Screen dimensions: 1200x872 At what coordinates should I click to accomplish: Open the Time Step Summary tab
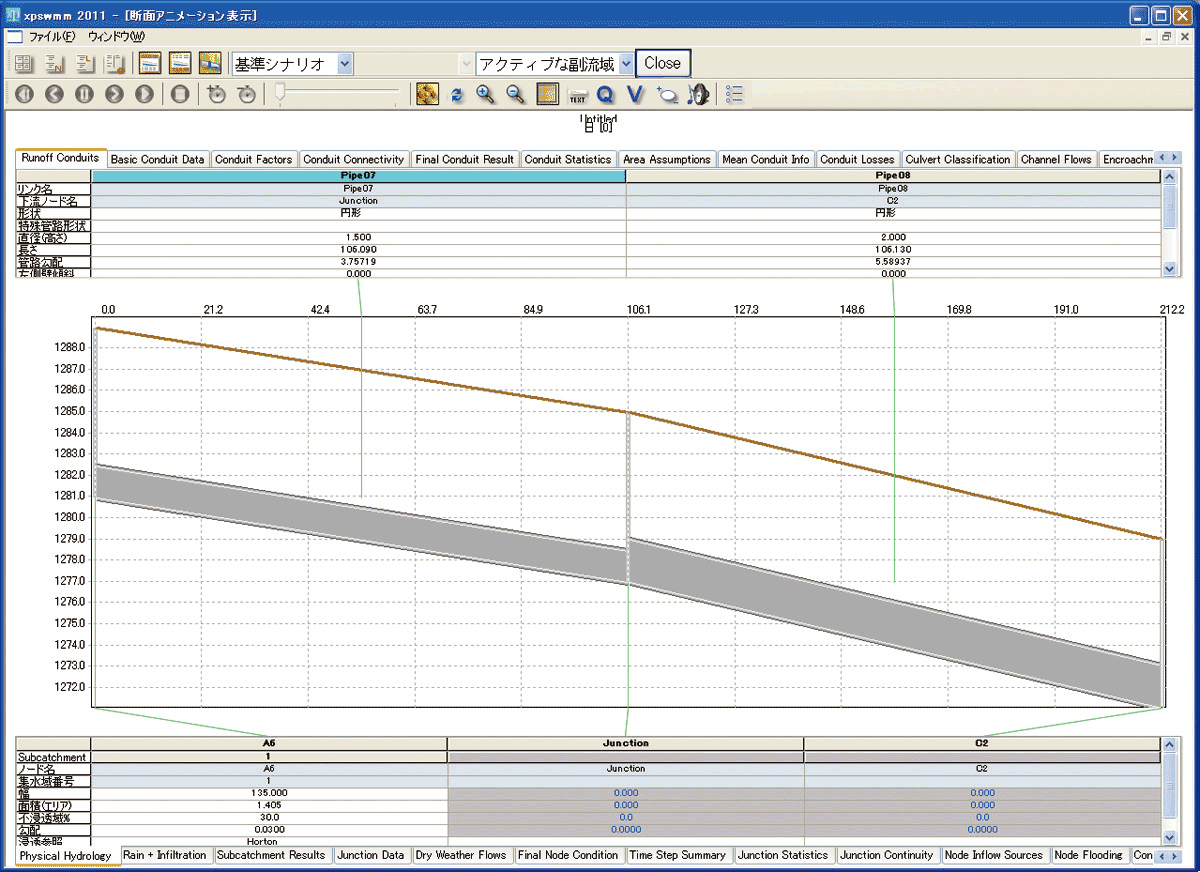point(678,855)
